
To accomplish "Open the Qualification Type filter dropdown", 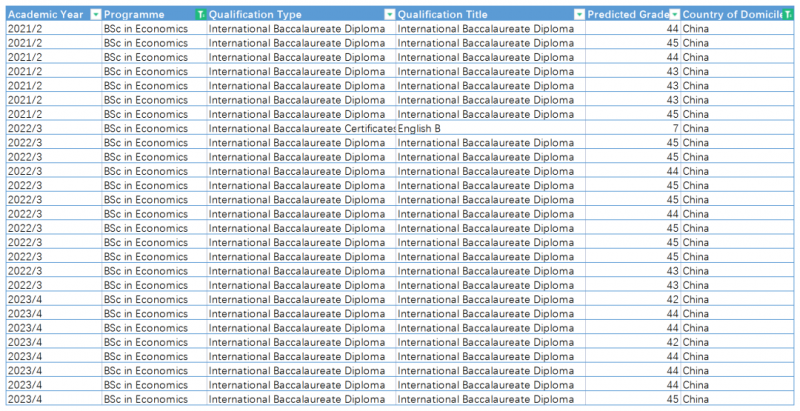I will click(390, 15).
